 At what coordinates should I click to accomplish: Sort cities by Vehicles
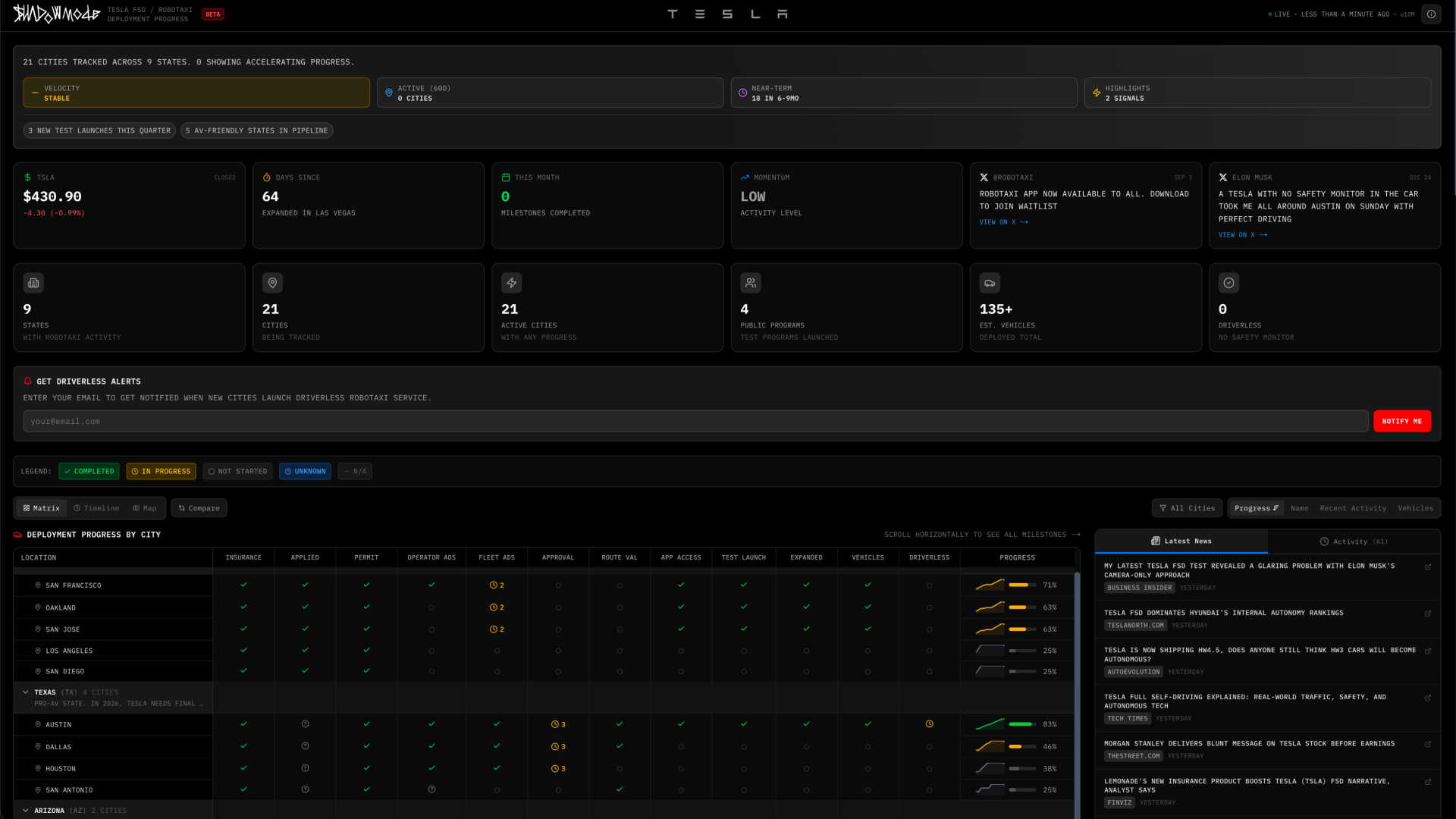[x=1415, y=508]
